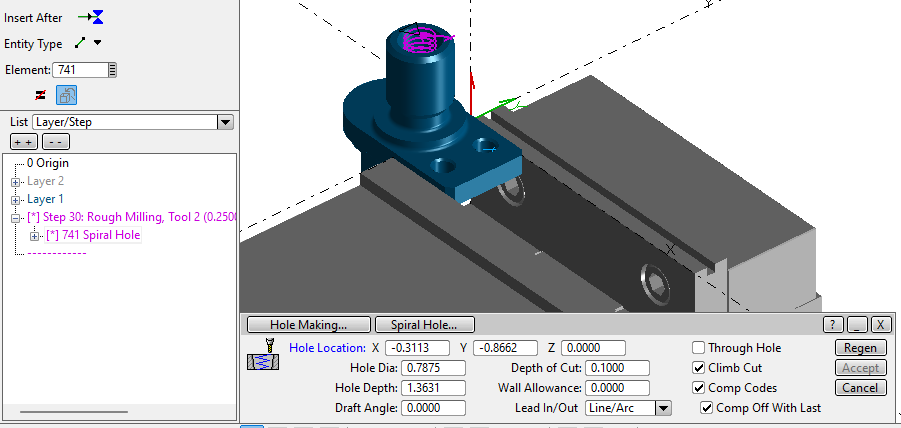Toggle Comp Off With Last checkbox

click(707, 408)
